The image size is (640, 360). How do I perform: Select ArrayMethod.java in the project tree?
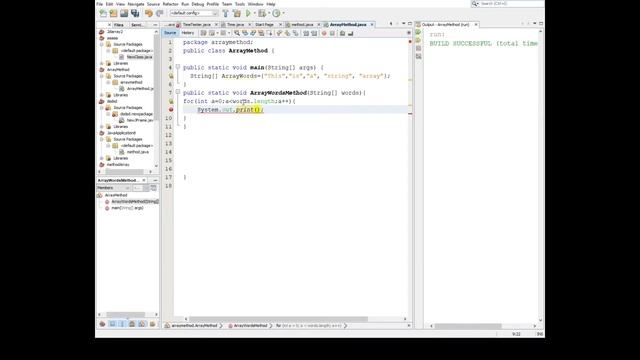pos(140,89)
